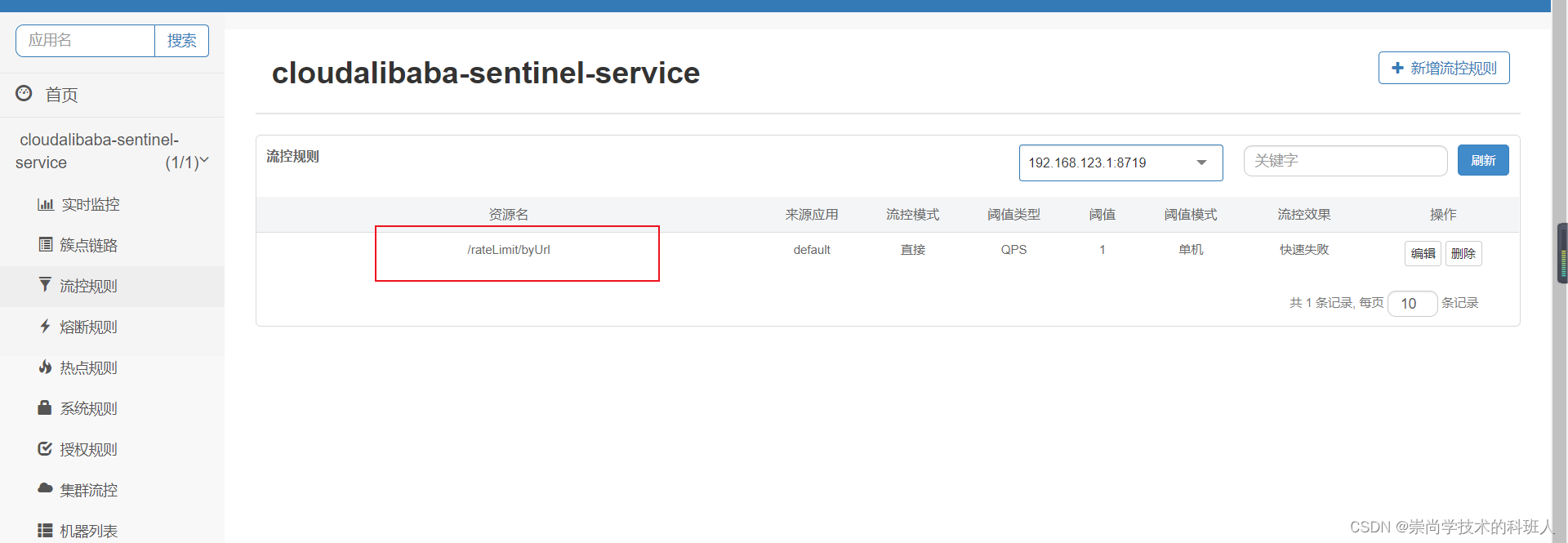
Task: Click the list icon for 机器列表
Action: 45,530
